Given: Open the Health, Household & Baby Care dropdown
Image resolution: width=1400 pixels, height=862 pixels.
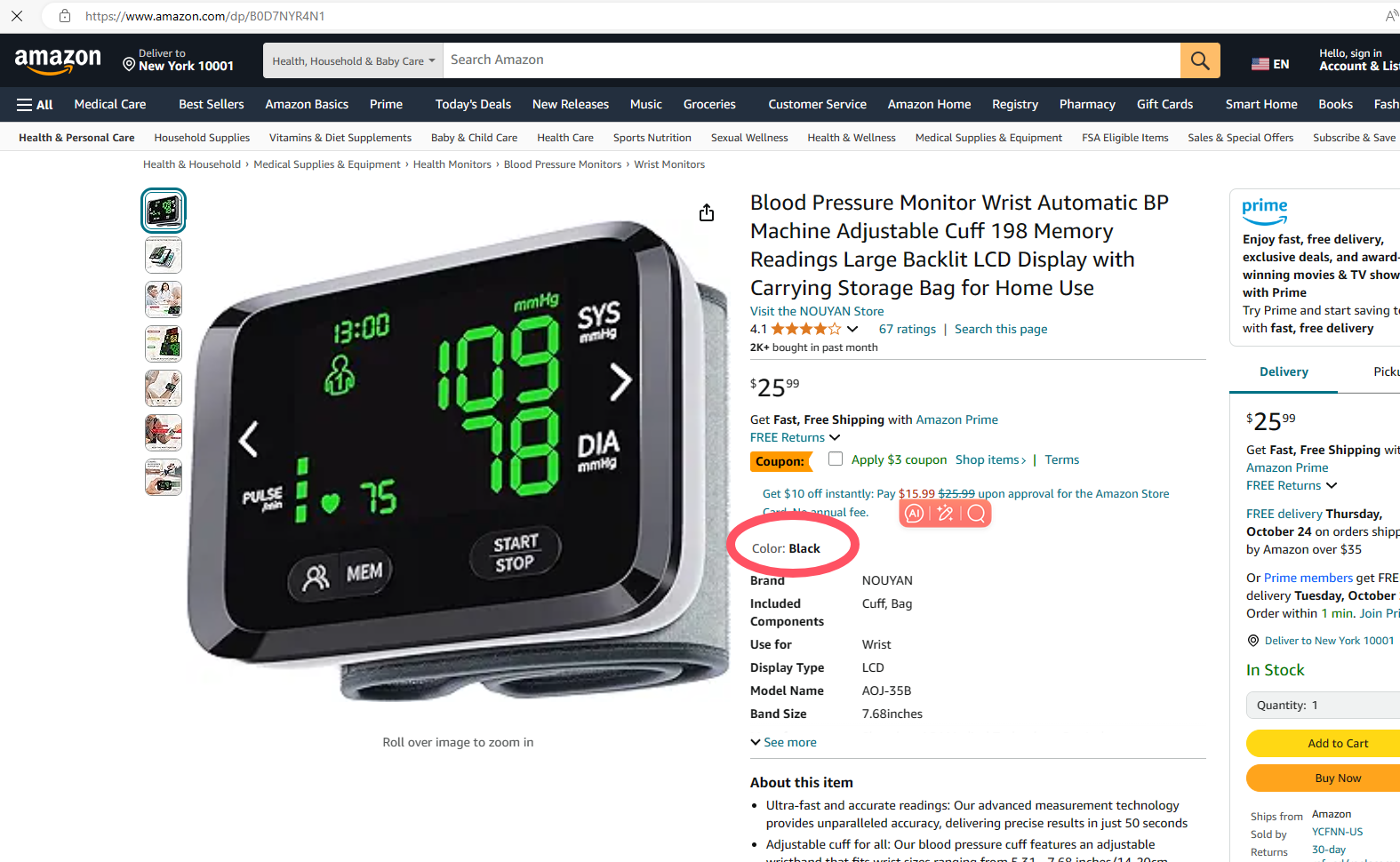Looking at the screenshot, I should pyautogui.click(x=353, y=60).
